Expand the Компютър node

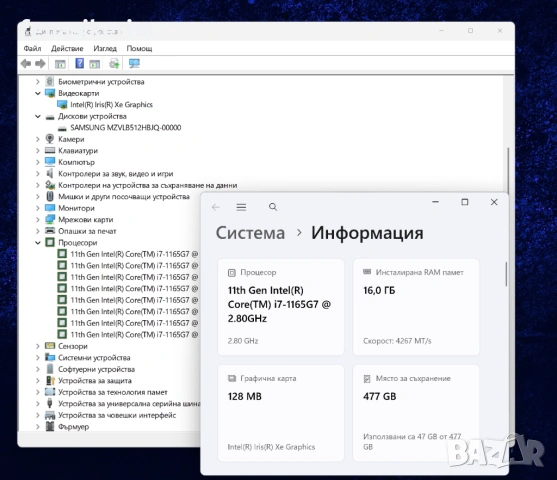(x=38, y=162)
